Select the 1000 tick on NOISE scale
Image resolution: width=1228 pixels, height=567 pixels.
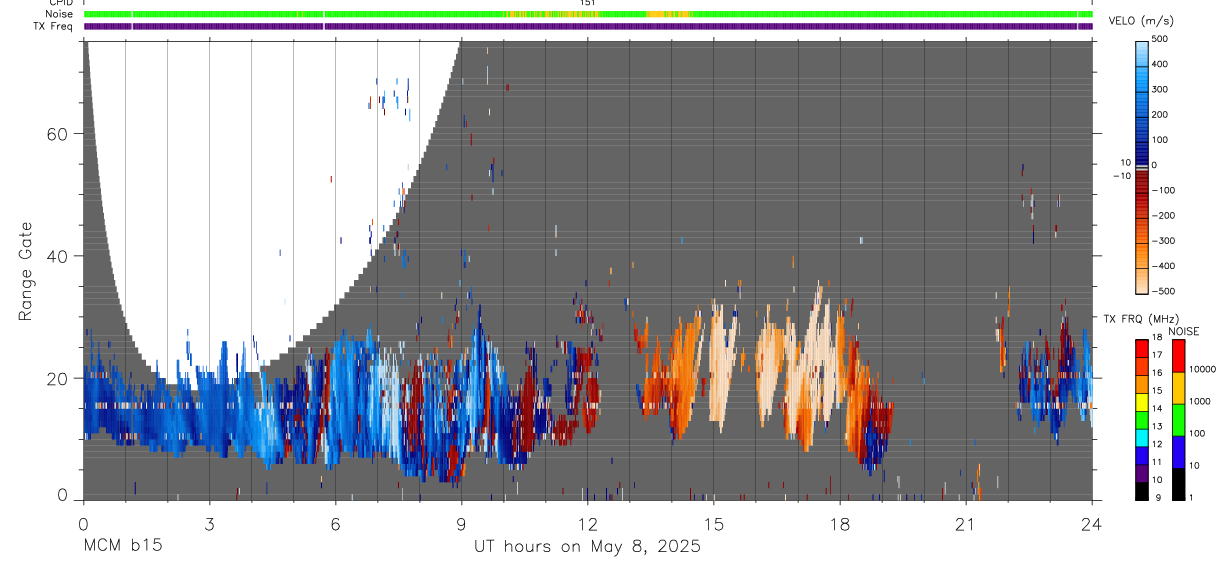tap(1200, 401)
